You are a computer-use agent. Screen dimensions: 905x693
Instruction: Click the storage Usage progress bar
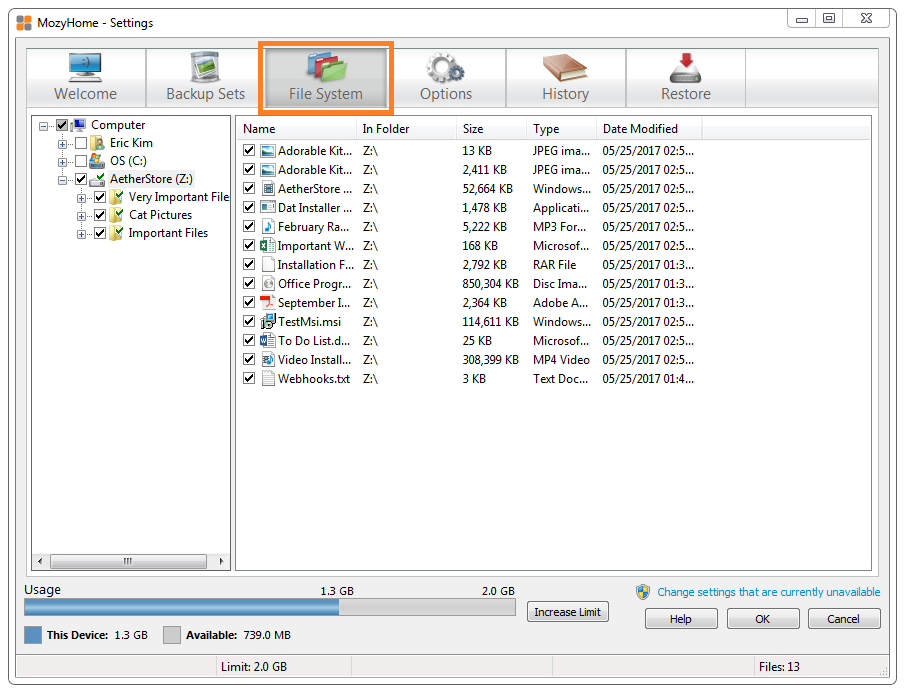pyautogui.click(x=270, y=607)
